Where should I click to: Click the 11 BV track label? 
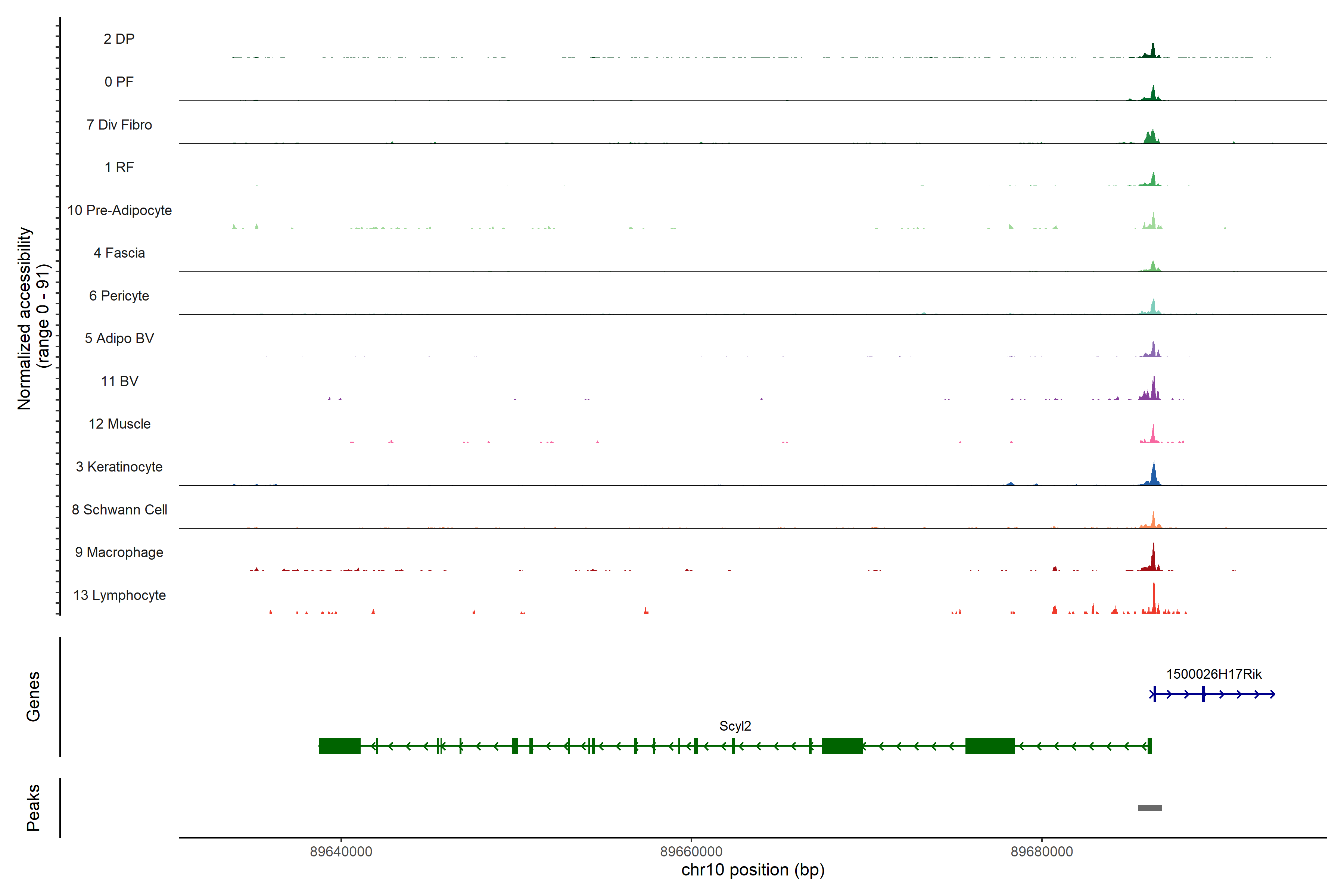(x=119, y=381)
